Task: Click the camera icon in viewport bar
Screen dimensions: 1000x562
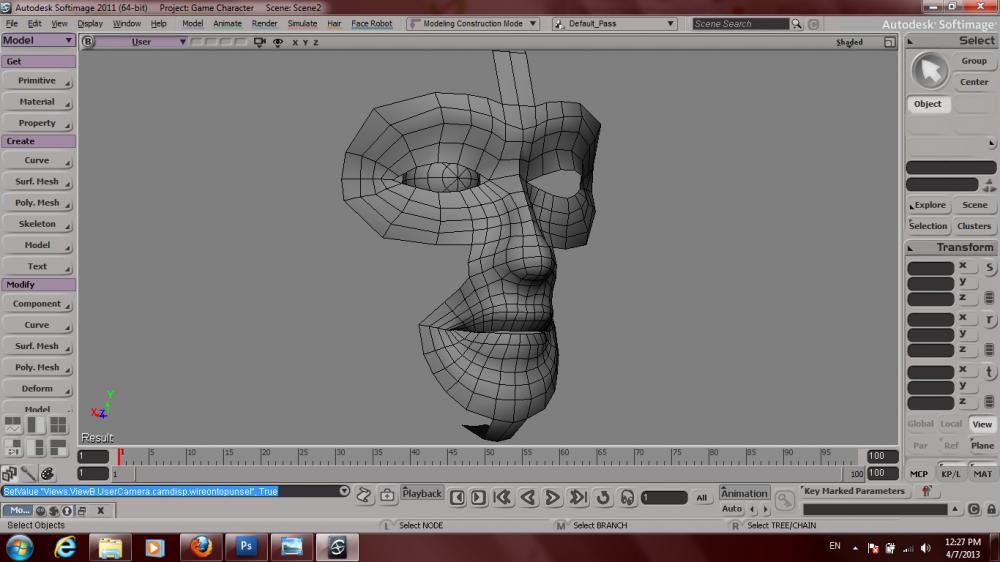Action: point(259,42)
